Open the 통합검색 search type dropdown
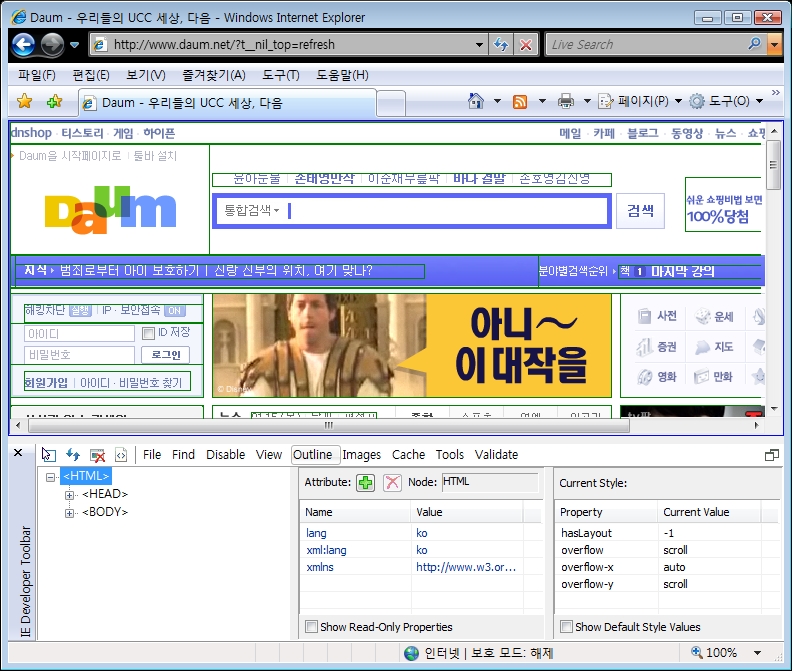793x672 pixels. tap(251, 210)
